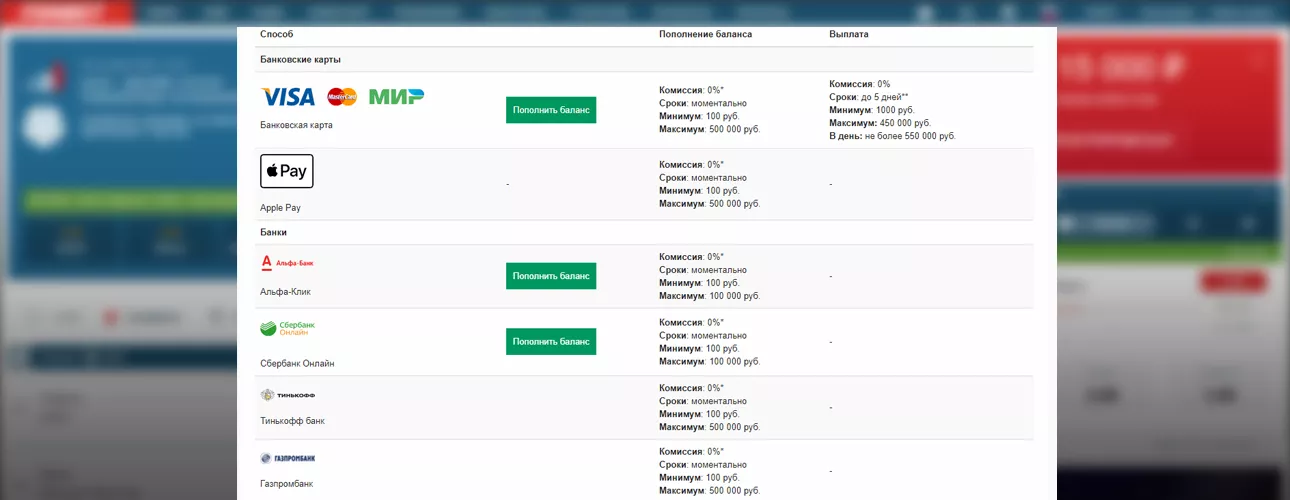This screenshot has width=1290, height=500.
Task: Select the Sberbank Online logo
Action: tap(287, 329)
